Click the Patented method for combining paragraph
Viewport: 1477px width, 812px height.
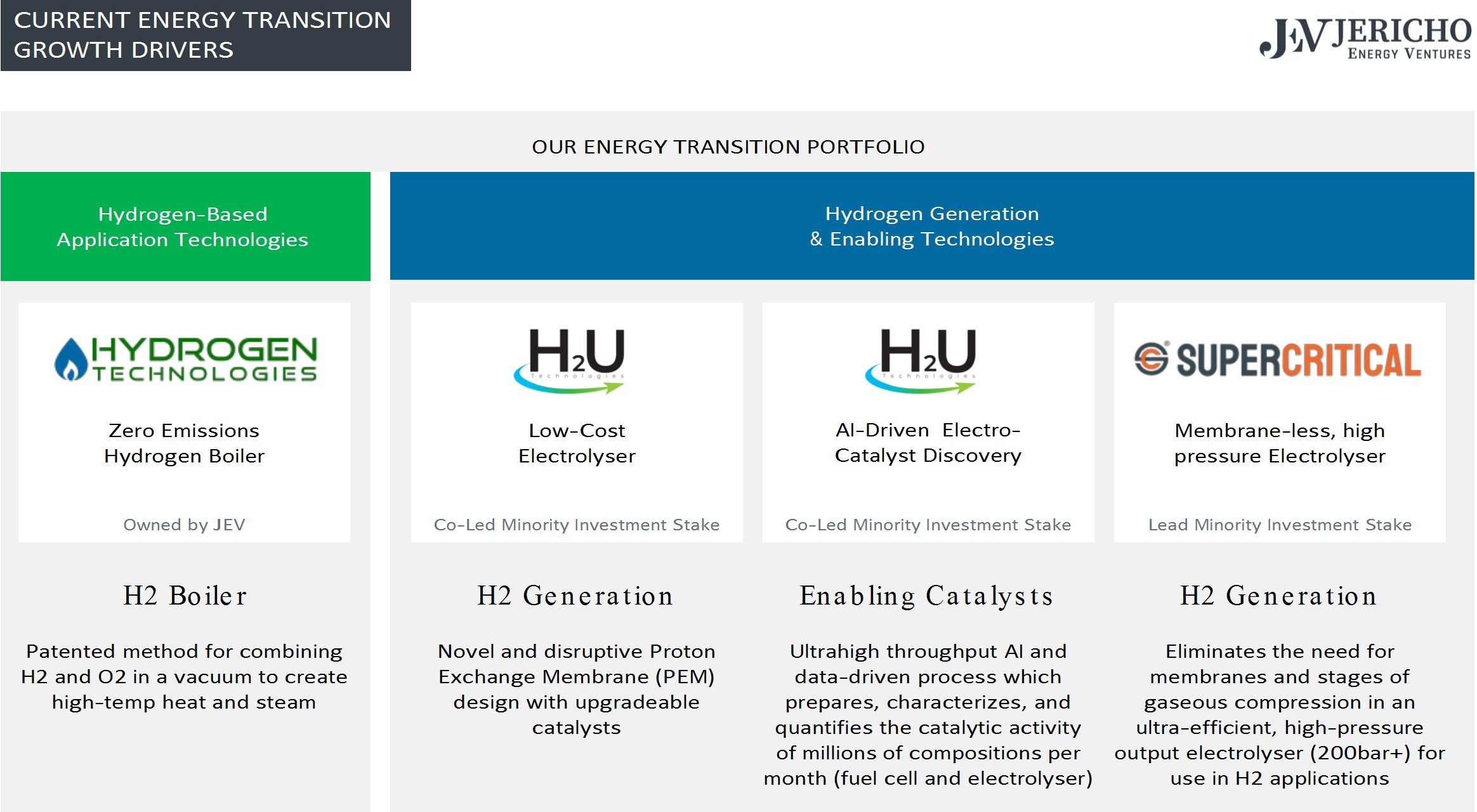tap(184, 676)
